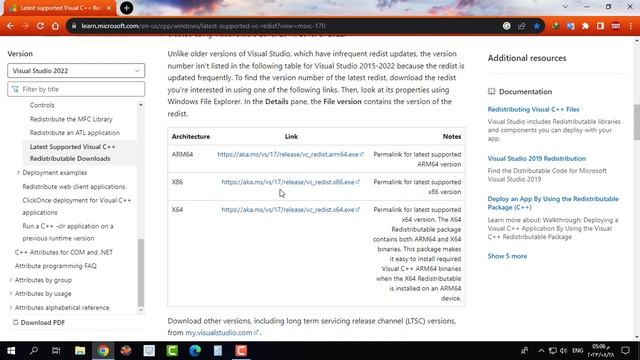640x360 pixels.
Task: Open the red C app in taskbar
Action: (x=241, y=351)
